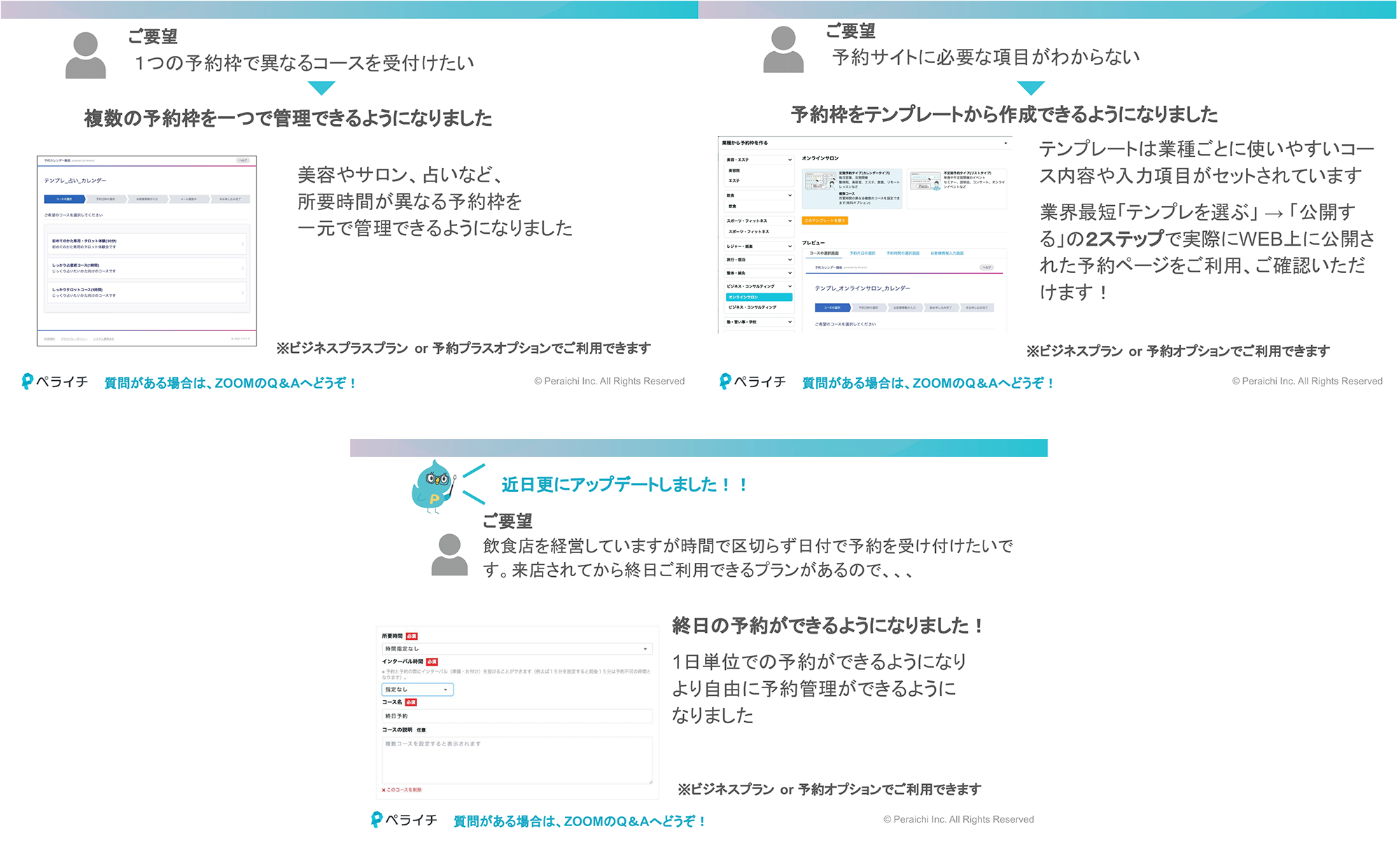The height and width of the screenshot is (852, 1400).
Task: Click the red X delete-course icon
Action: click(384, 790)
